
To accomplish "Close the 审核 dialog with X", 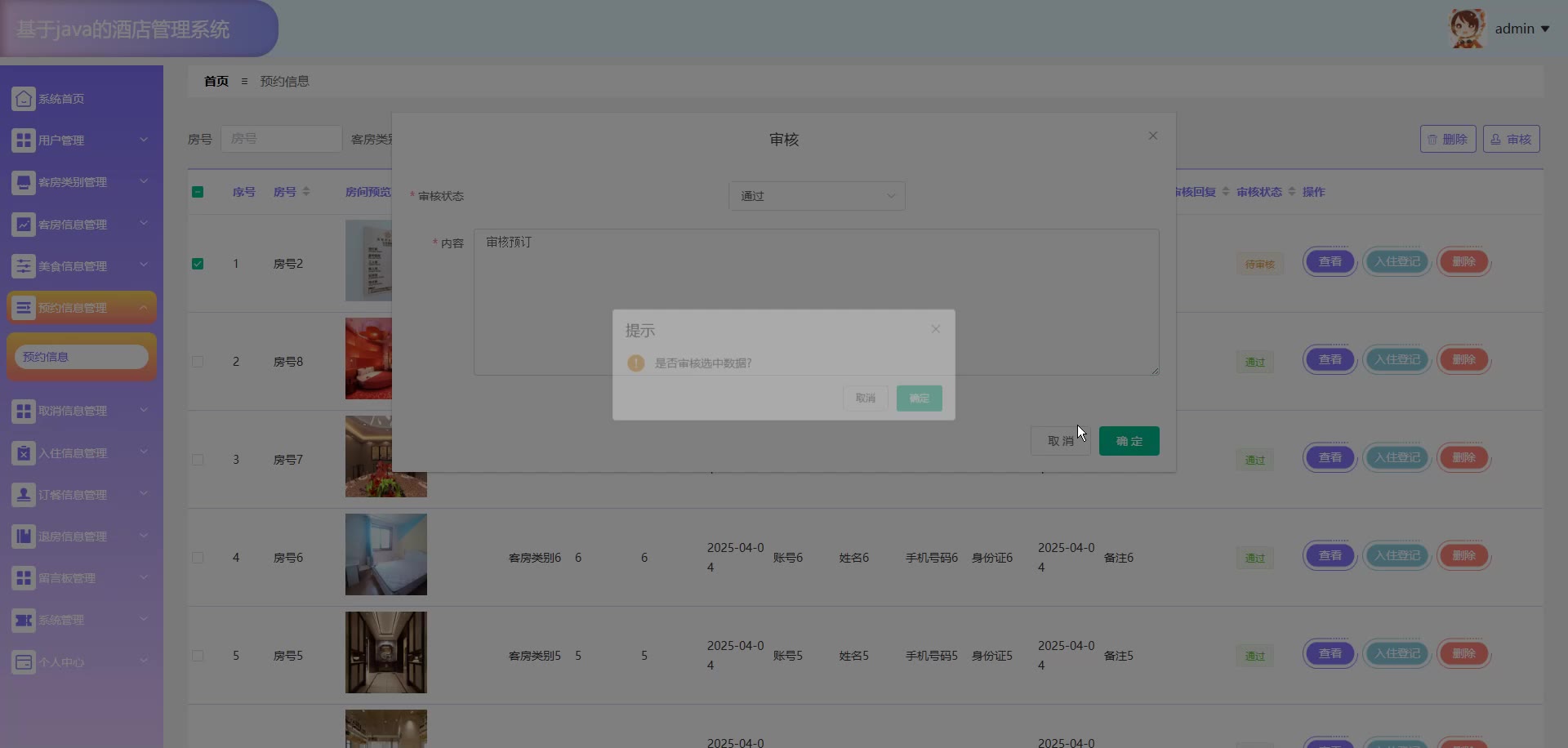I will point(1153,136).
